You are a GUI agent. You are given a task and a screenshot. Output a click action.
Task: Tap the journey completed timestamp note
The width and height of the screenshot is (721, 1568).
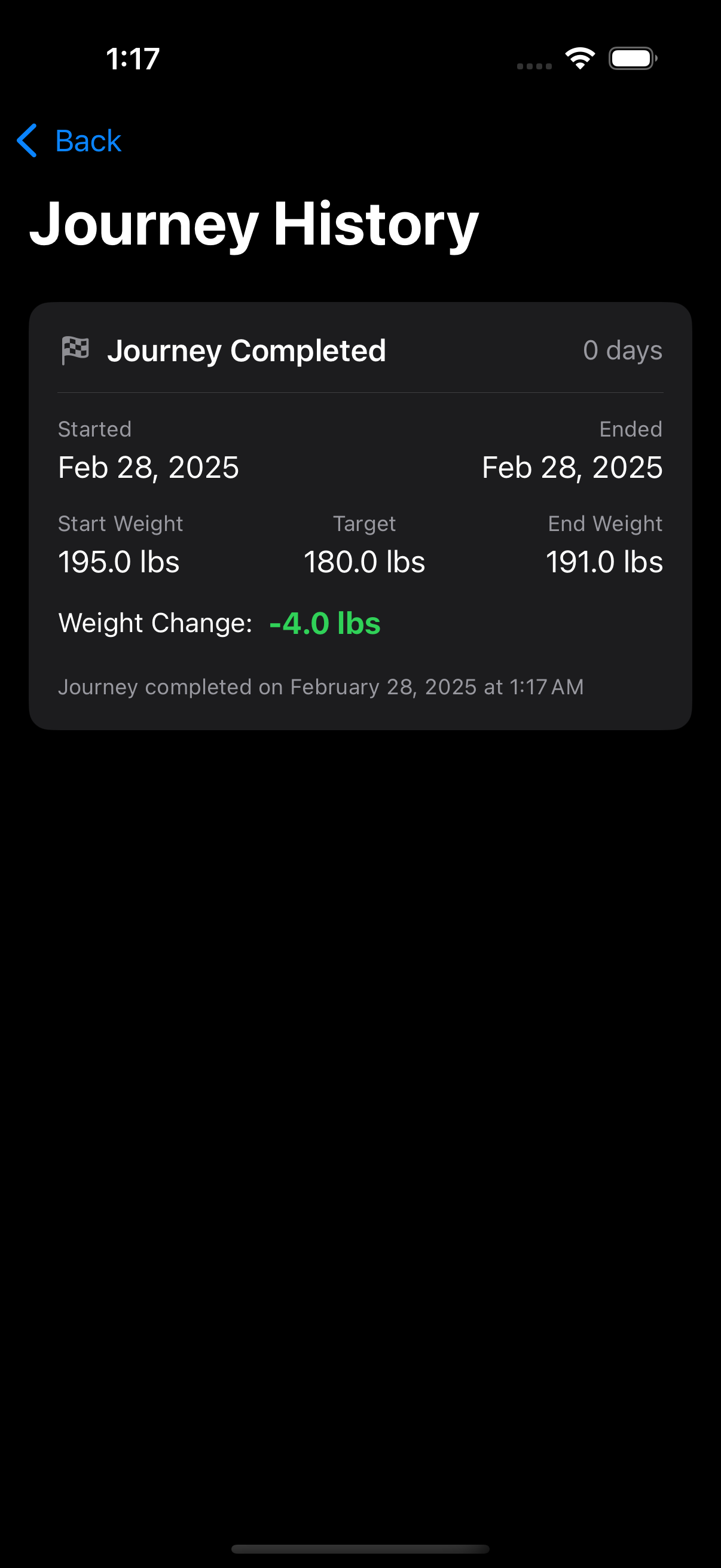(x=320, y=687)
